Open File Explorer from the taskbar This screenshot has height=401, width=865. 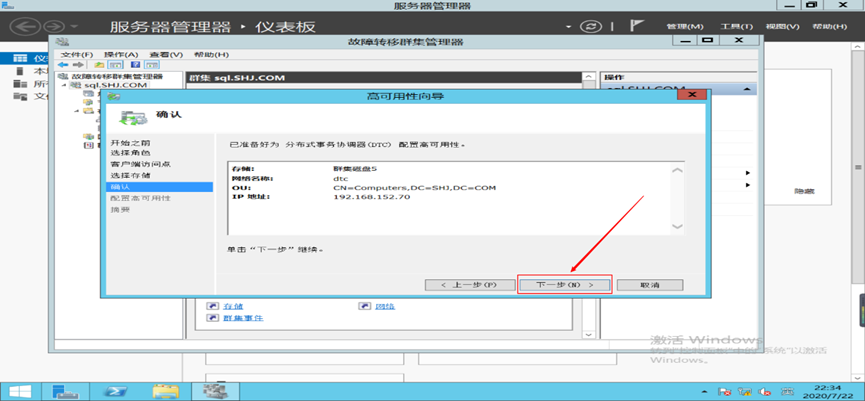pyautogui.click(x=165, y=391)
